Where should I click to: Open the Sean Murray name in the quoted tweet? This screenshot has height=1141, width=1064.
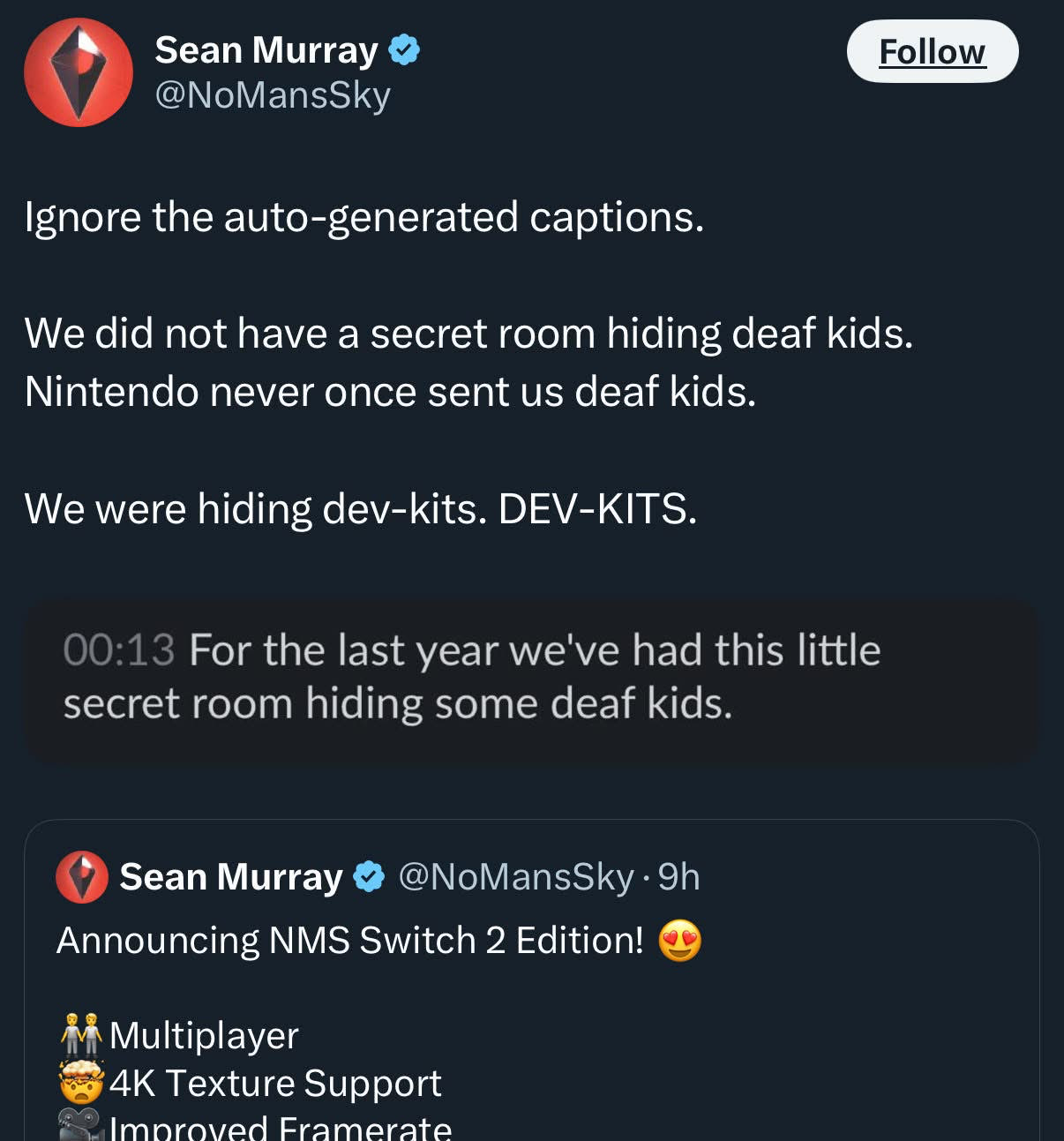point(231,877)
